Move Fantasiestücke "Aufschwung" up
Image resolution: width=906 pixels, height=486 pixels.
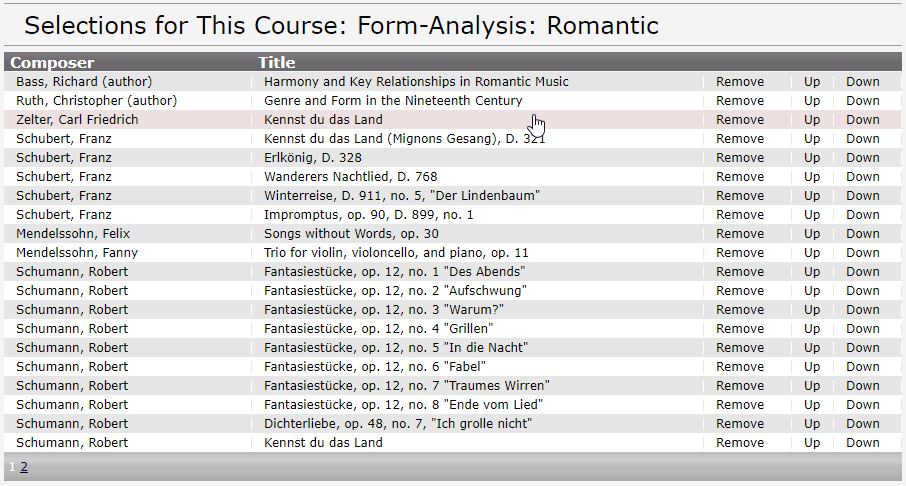click(x=812, y=291)
